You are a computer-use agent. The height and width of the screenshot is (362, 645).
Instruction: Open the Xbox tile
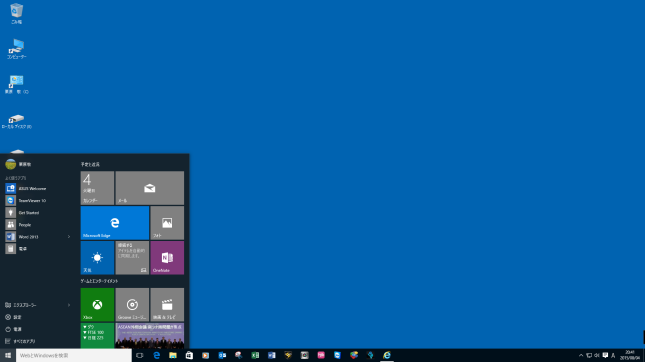coord(97,304)
